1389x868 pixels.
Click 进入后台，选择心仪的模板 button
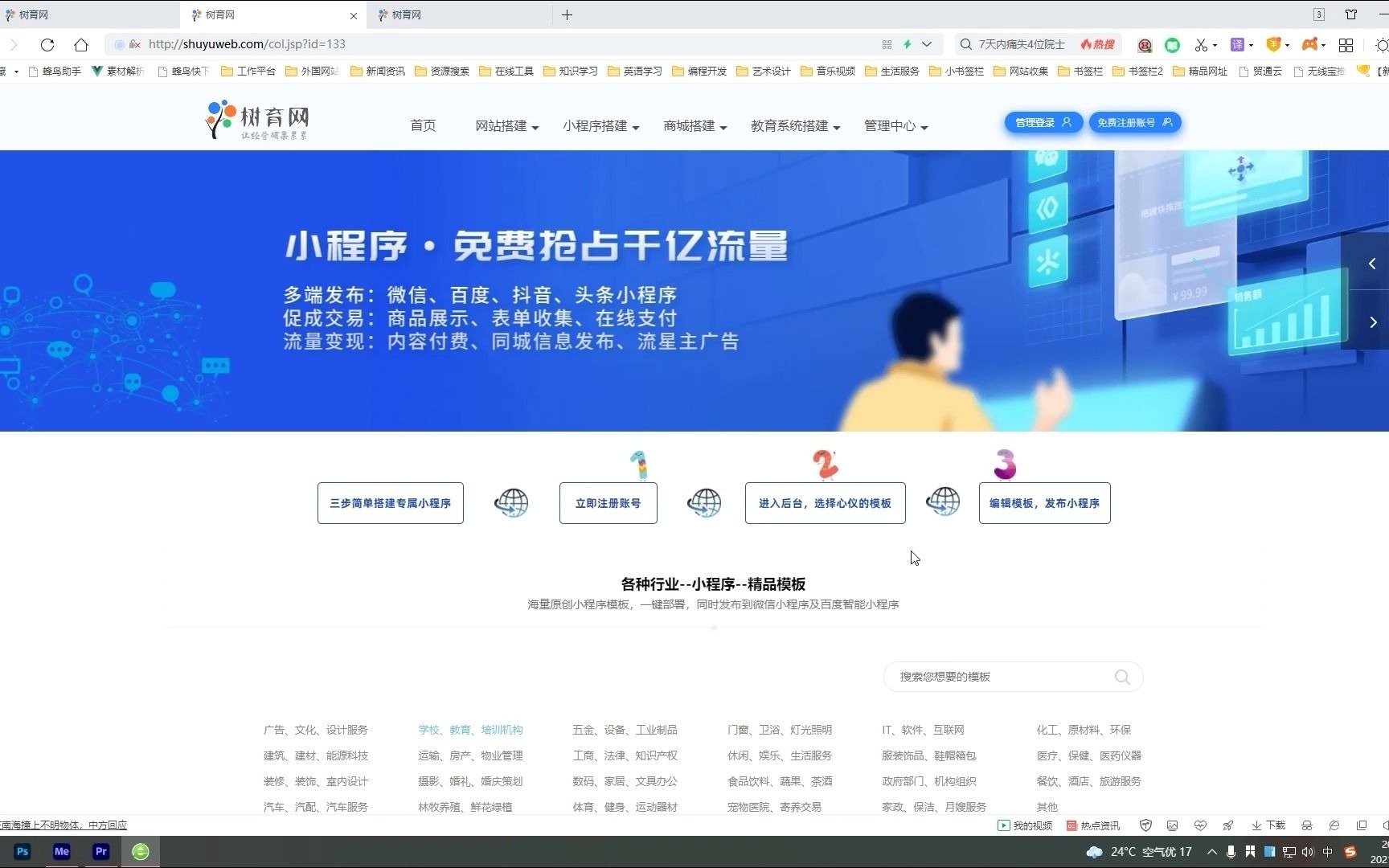825,503
